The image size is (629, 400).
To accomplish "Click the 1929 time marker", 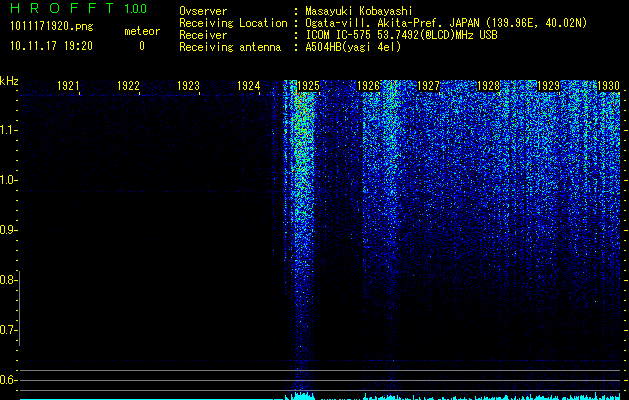I will 548,86.
